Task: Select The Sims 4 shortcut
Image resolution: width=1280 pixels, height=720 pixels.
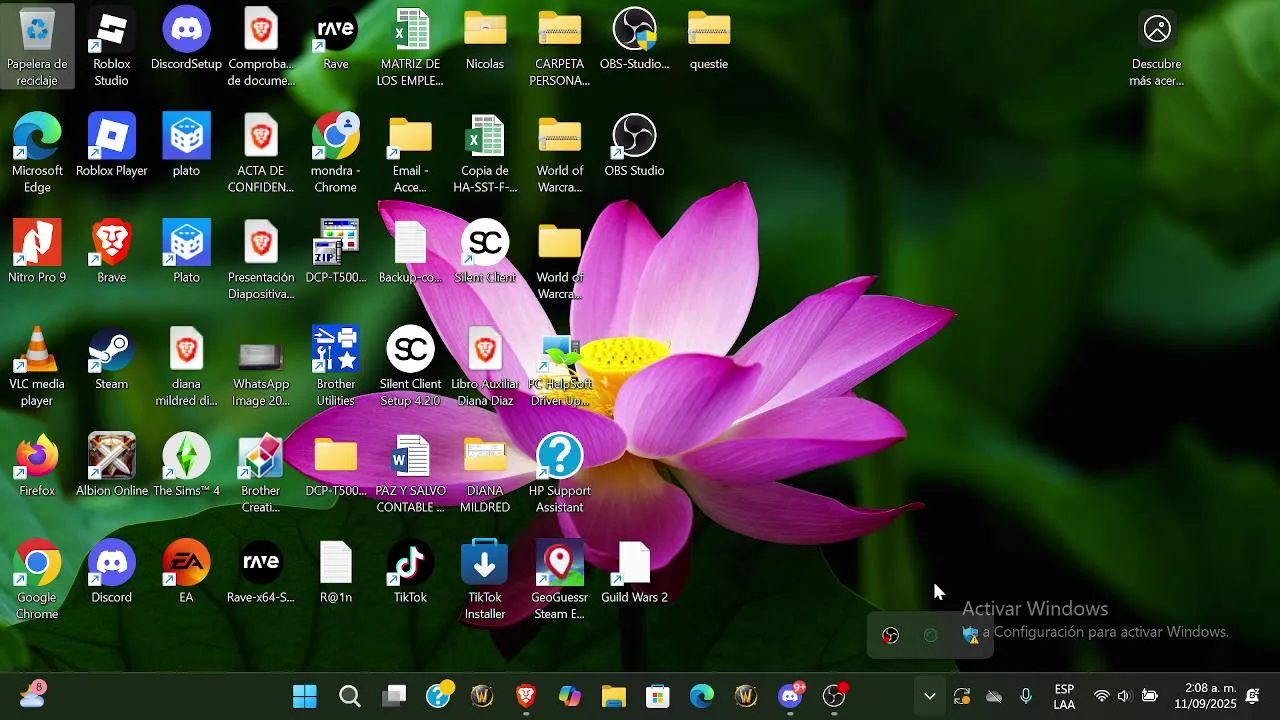Action: click(186, 467)
